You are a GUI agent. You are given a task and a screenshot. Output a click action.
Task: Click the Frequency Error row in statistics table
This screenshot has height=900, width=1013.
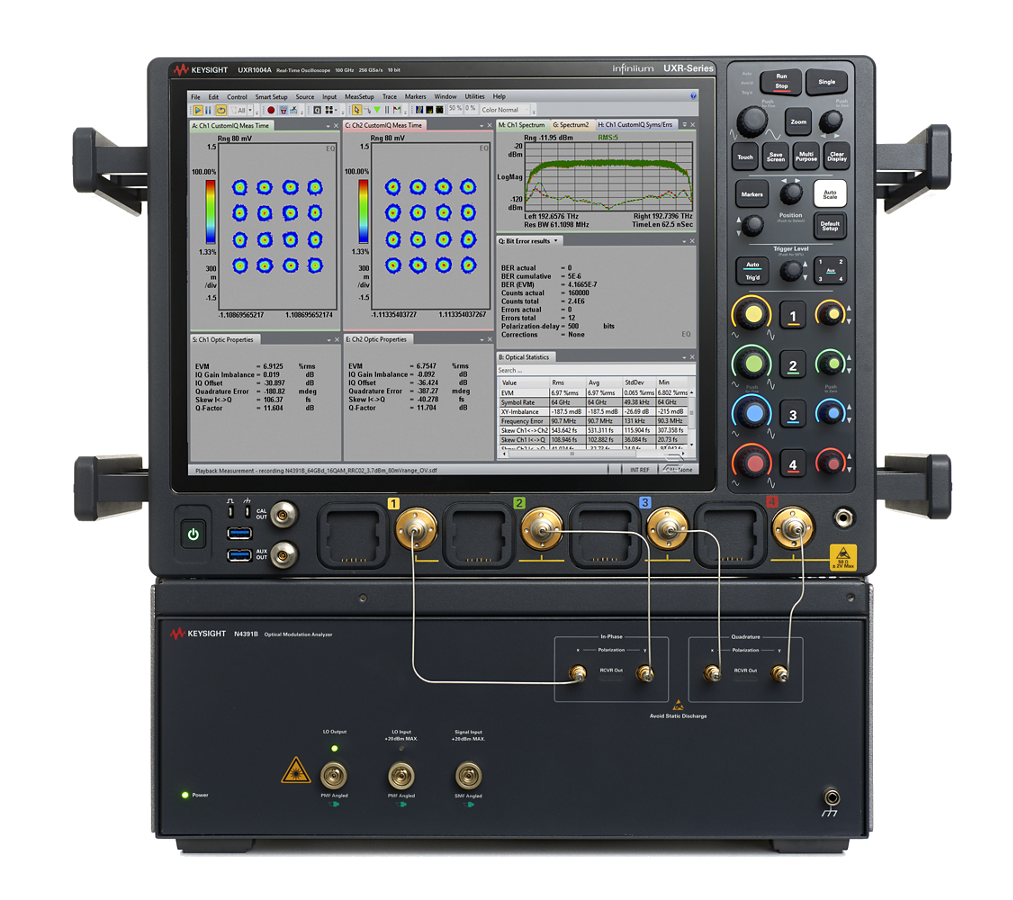(x=594, y=421)
